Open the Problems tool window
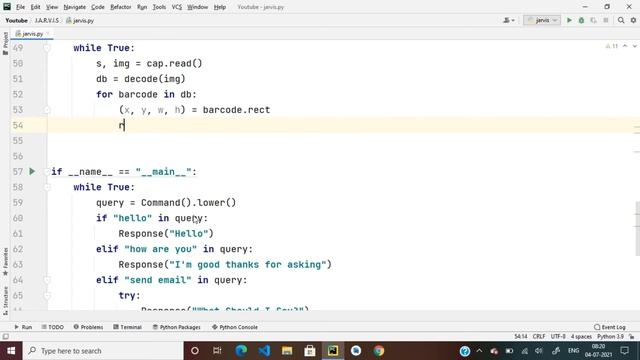The height and width of the screenshot is (360, 640). click(x=88, y=327)
